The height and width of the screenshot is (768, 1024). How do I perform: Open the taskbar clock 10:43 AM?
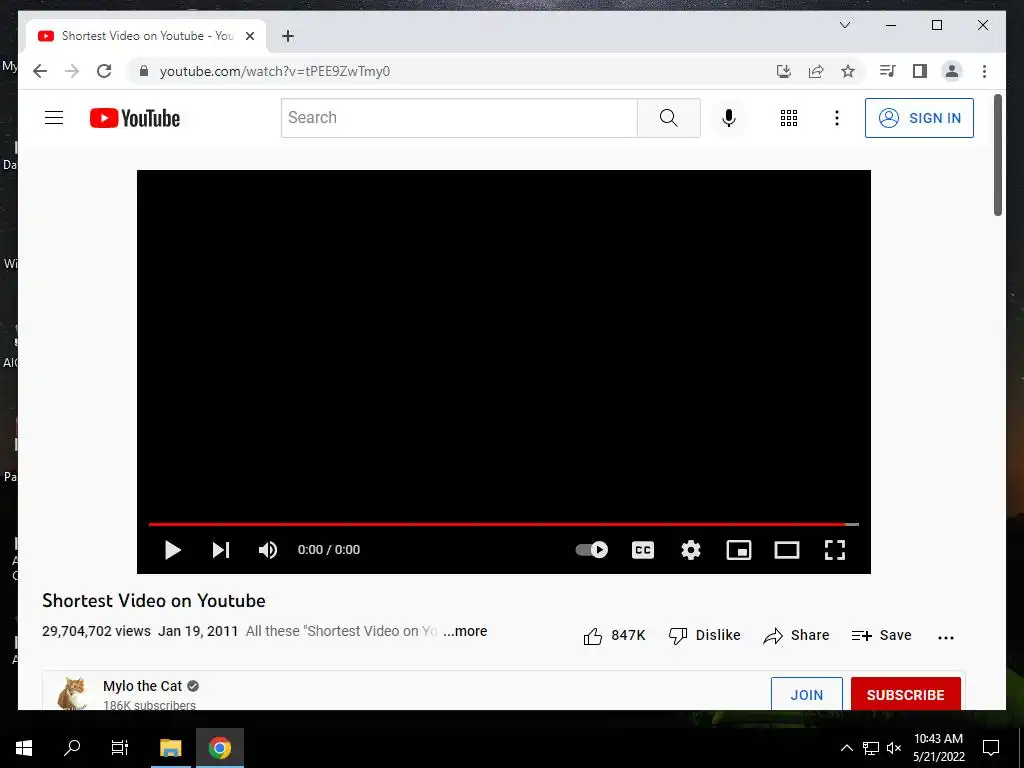pos(938,748)
